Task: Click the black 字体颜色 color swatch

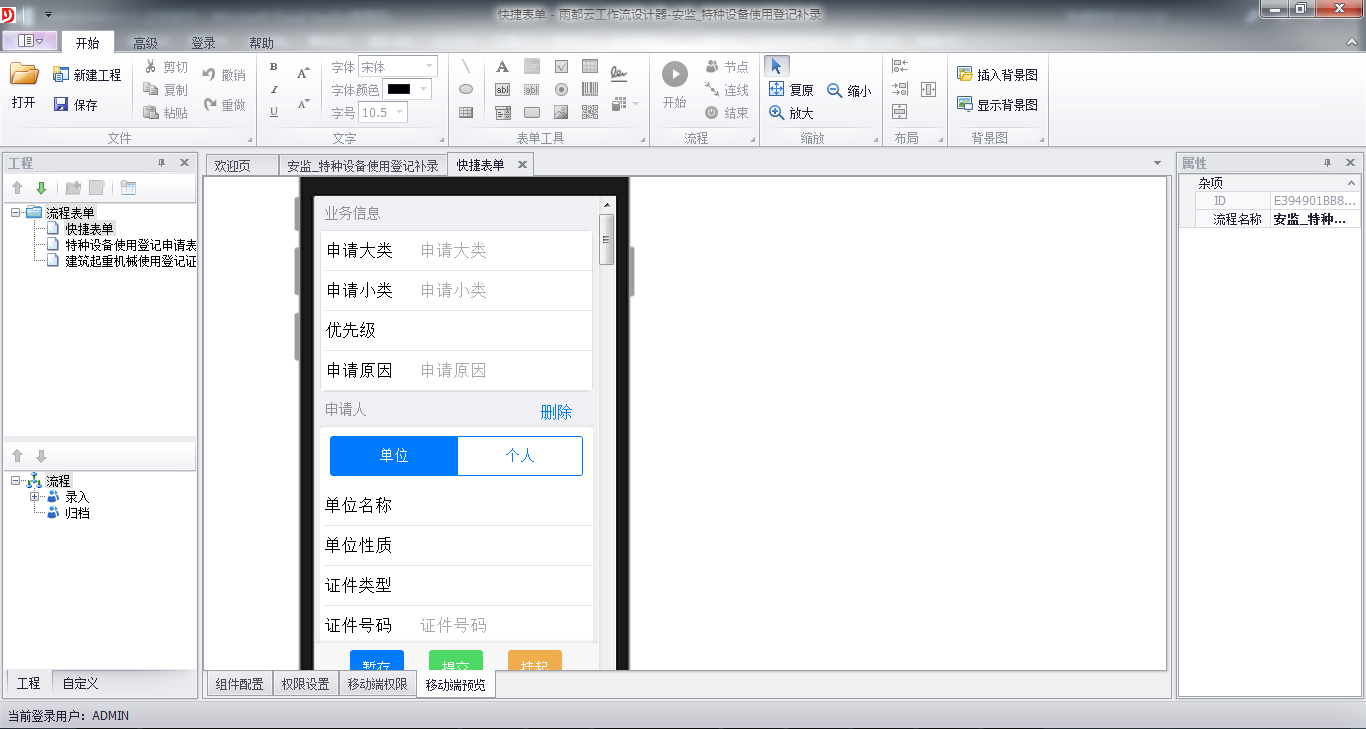Action: [398, 89]
